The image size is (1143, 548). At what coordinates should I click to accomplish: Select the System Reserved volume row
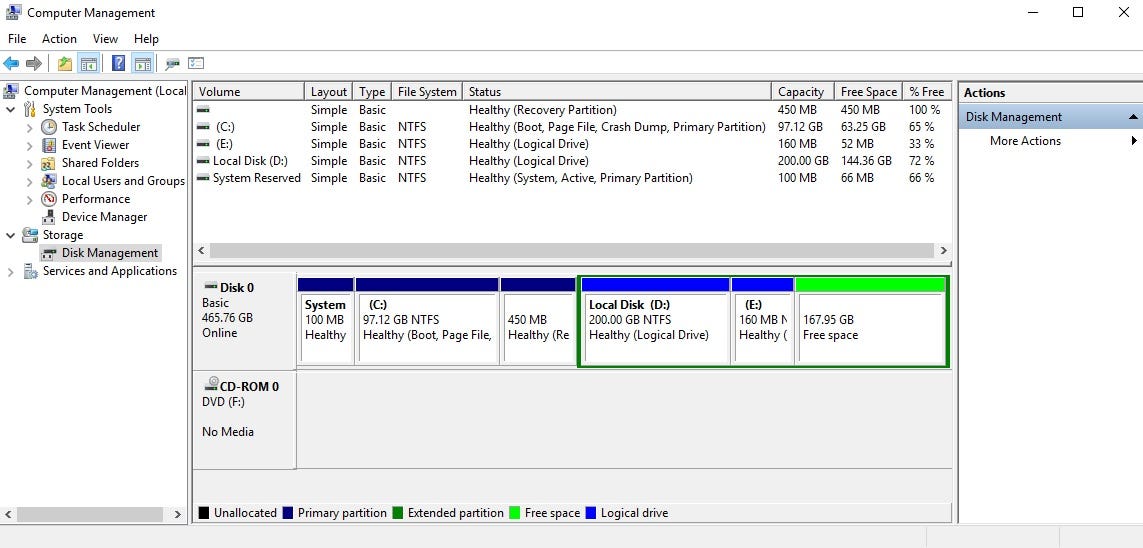click(x=572, y=178)
